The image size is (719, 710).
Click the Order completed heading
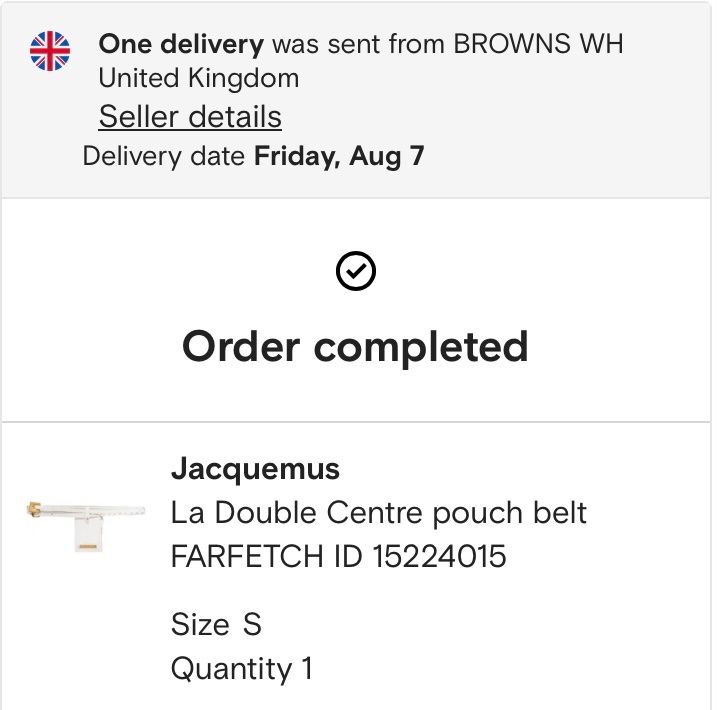(x=355, y=347)
